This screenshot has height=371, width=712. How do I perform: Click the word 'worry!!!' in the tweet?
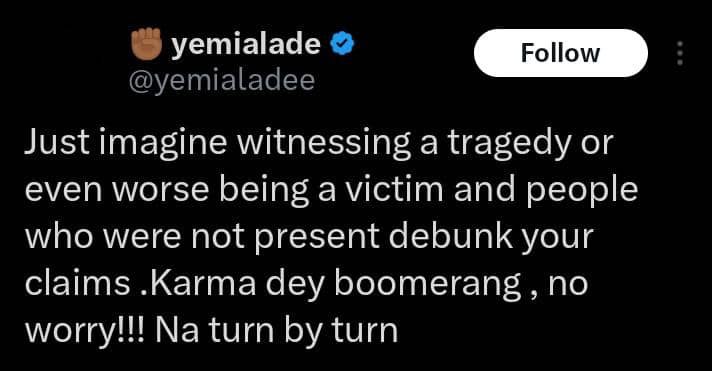click(x=85, y=331)
